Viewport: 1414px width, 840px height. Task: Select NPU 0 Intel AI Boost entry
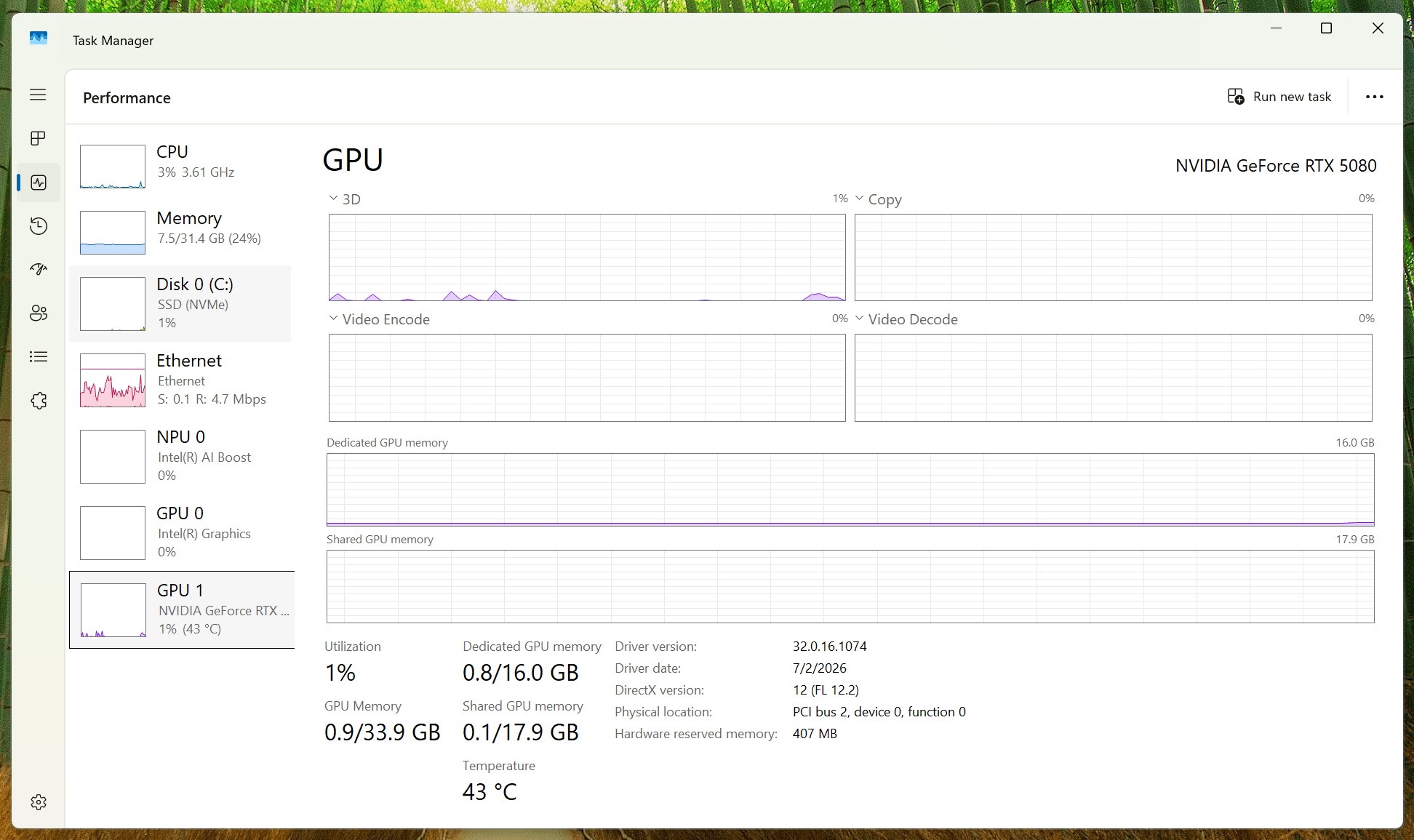[182, 456]
